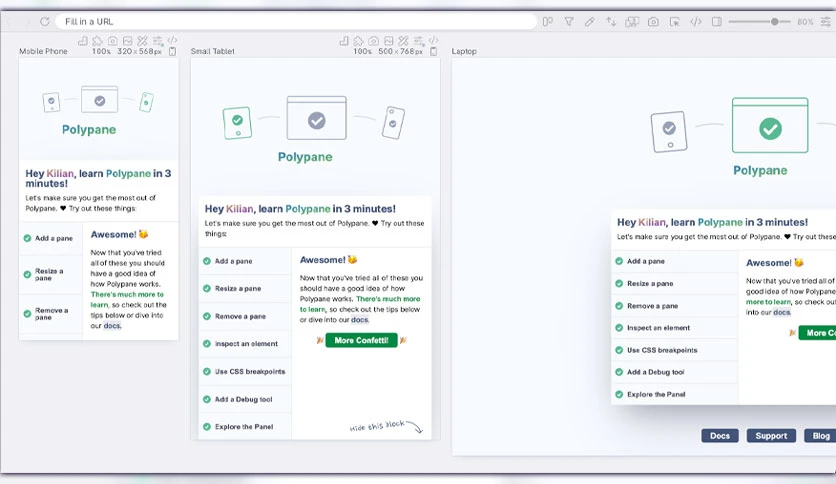This screenshot has height=484, width=836.
Task: Open the Docs button in Laptop pane
Action: tap(720, 436)
